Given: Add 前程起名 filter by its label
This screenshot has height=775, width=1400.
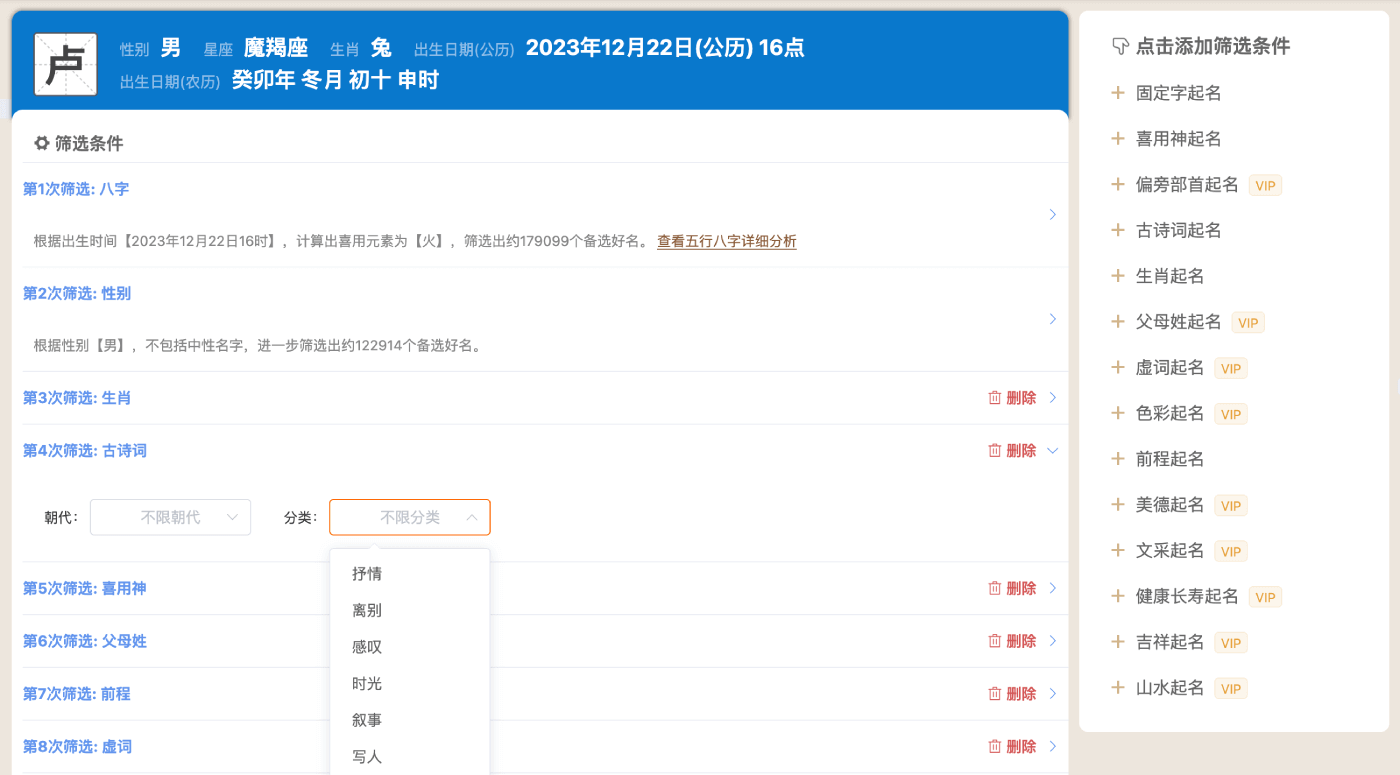Looking at the screenshot, I should click(1170, 459).
